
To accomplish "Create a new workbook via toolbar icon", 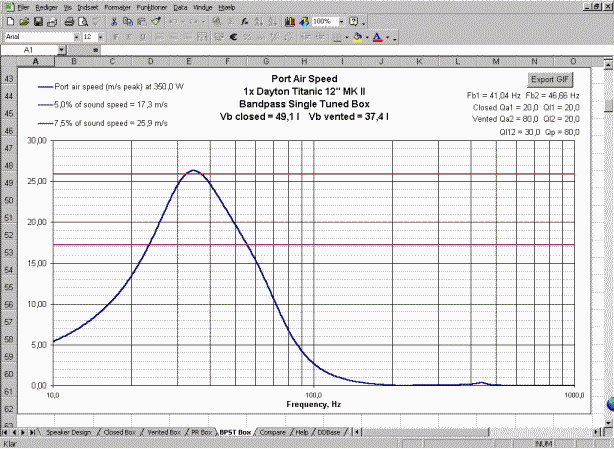I will coord(11,21).
